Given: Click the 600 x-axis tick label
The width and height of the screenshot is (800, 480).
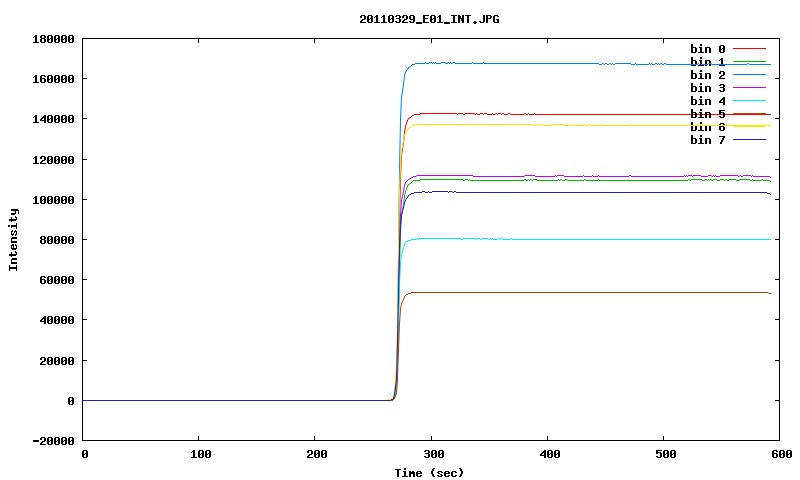Looking at the screenshot, I should (x=782, y=454).
